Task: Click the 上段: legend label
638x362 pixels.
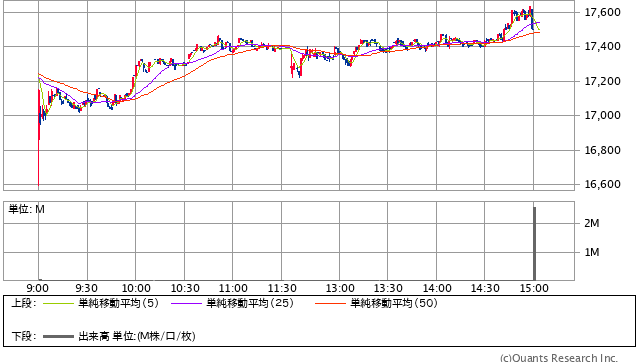Action: point(24,303)
